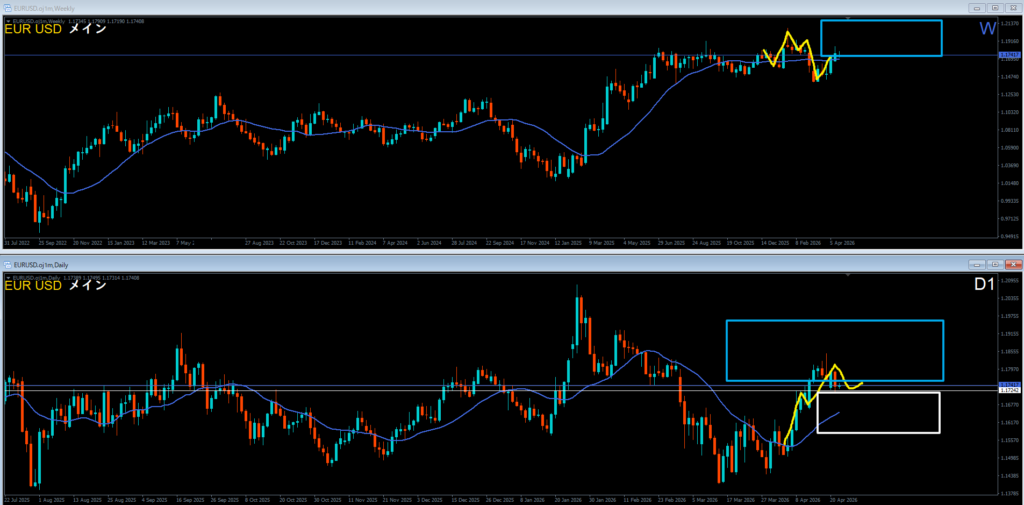
Task: Click the 'EUR USD メイン' label on Weekly chart
Action: click(56, 29)
